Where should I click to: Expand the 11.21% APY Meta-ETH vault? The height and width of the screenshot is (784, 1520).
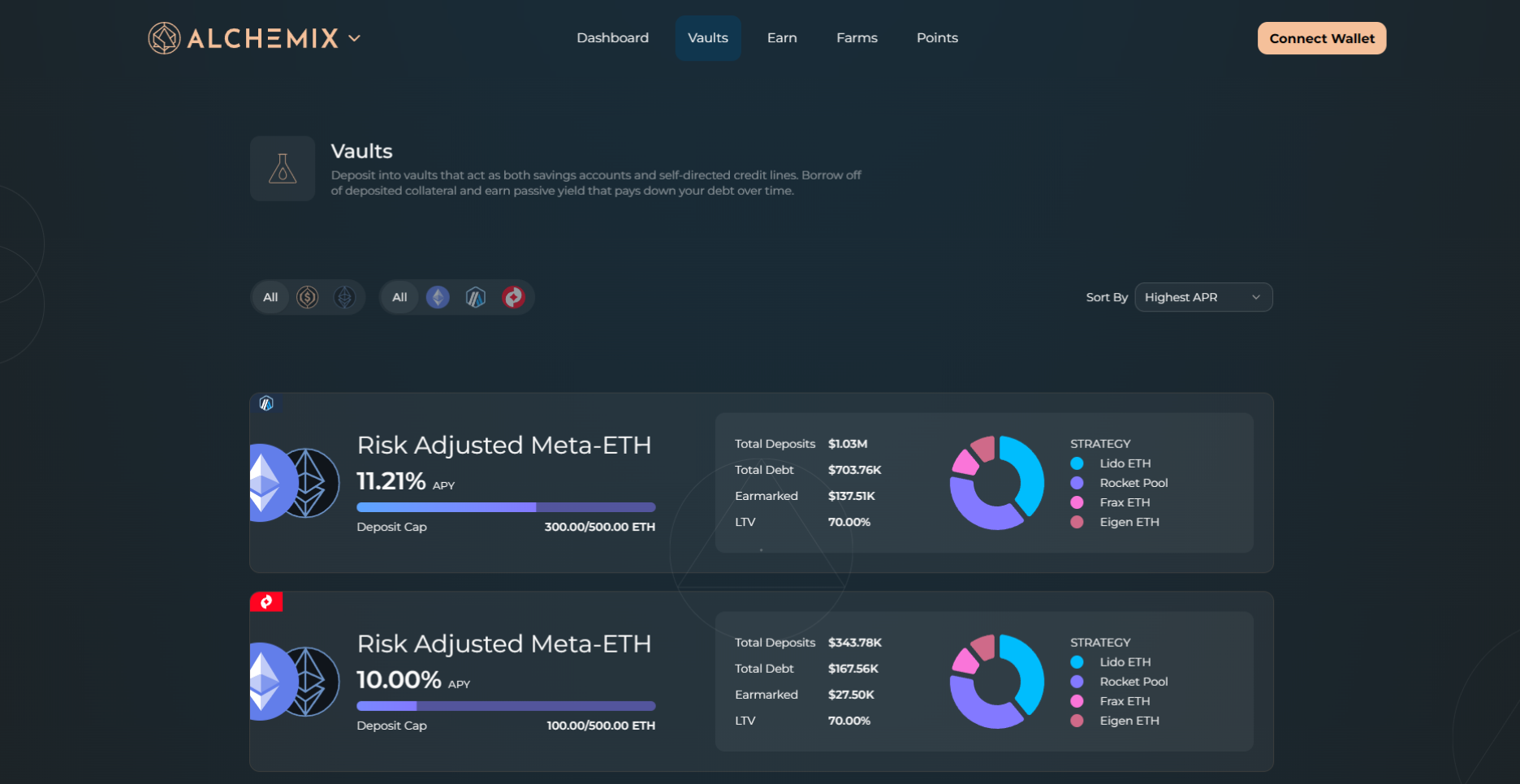[x=503, y=446]
